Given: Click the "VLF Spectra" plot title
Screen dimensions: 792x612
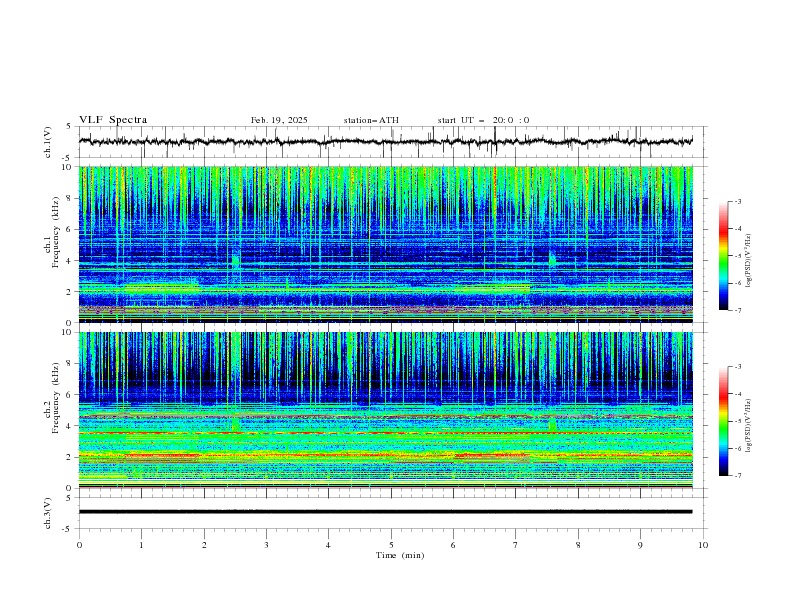Looking at the screenshot, I should point(113,120).
